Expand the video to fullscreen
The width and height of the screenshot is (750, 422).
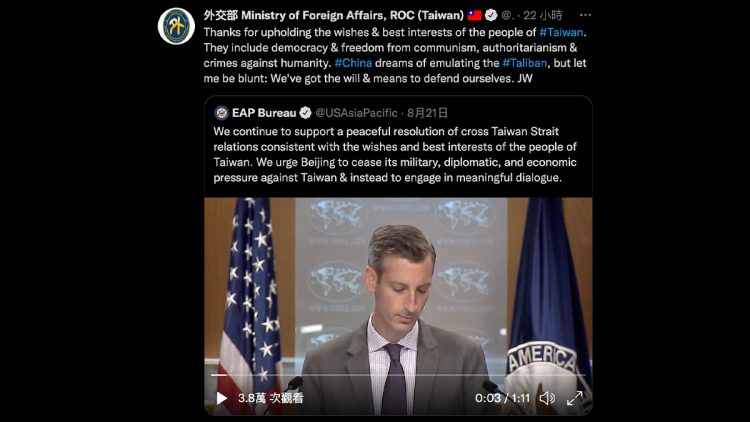574,398
